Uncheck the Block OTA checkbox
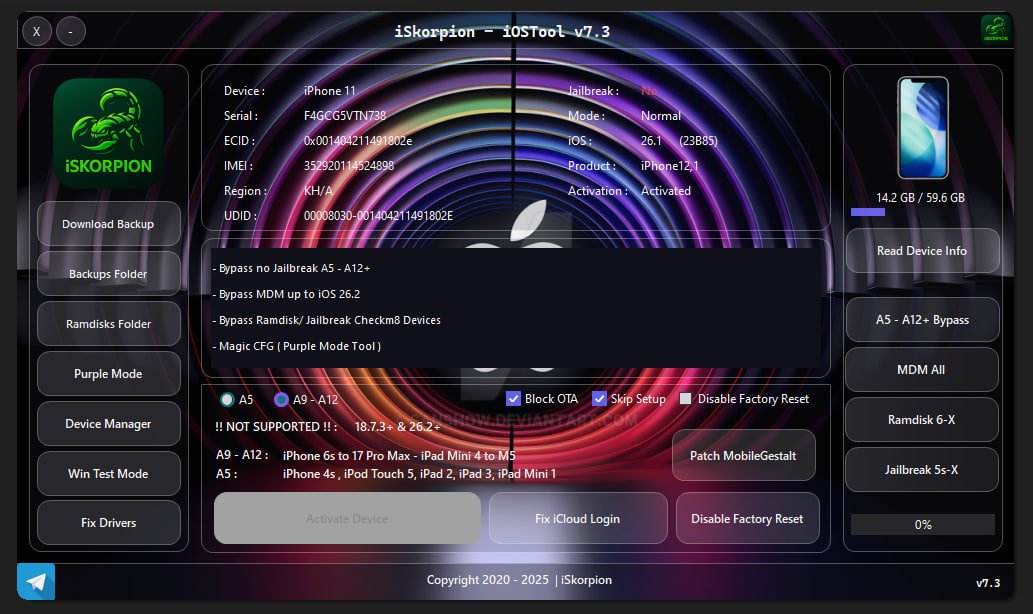Screen dimensions: 1033x614 pyautogui.click(x=513, y=399)
